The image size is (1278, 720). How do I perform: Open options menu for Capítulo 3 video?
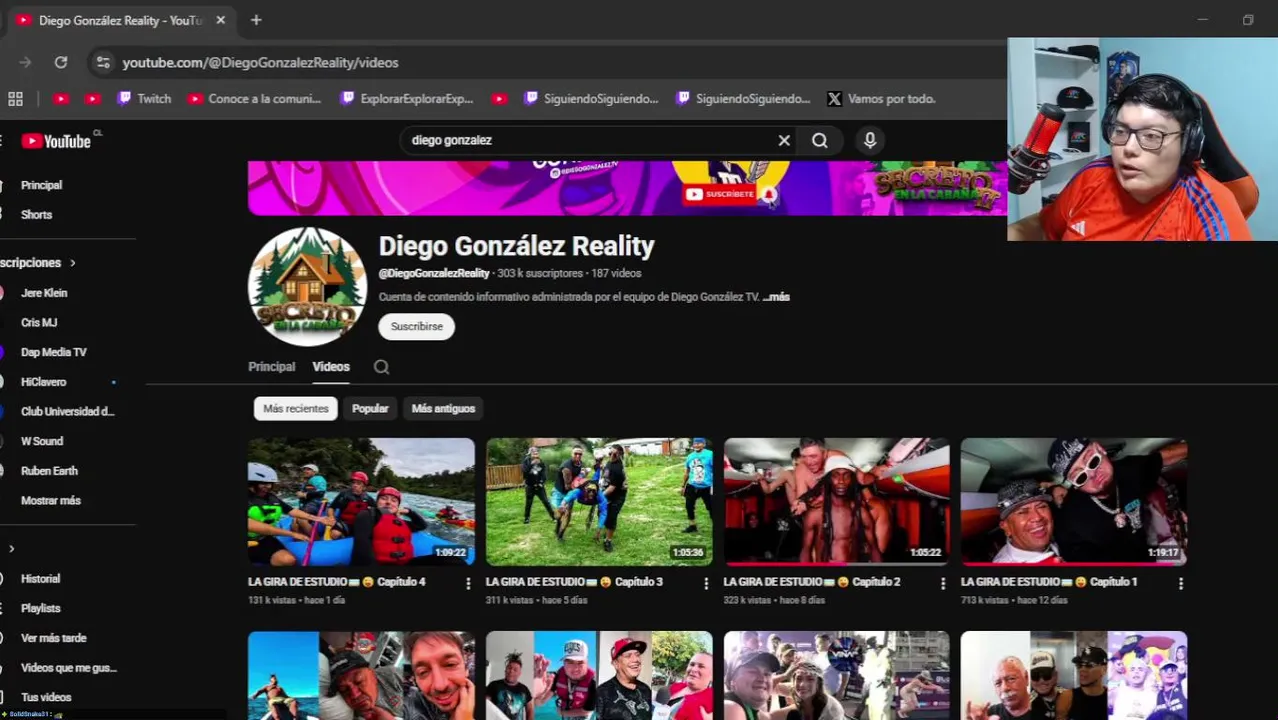pyautogui.click(x=706, y=583)
